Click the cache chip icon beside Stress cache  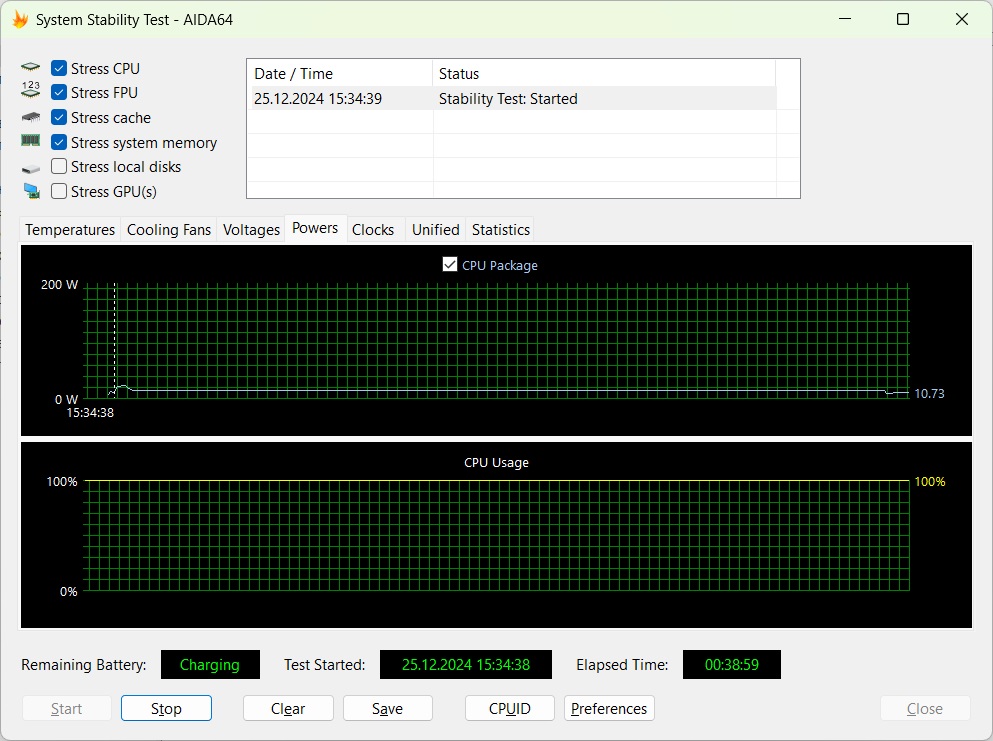pos(30,117)
